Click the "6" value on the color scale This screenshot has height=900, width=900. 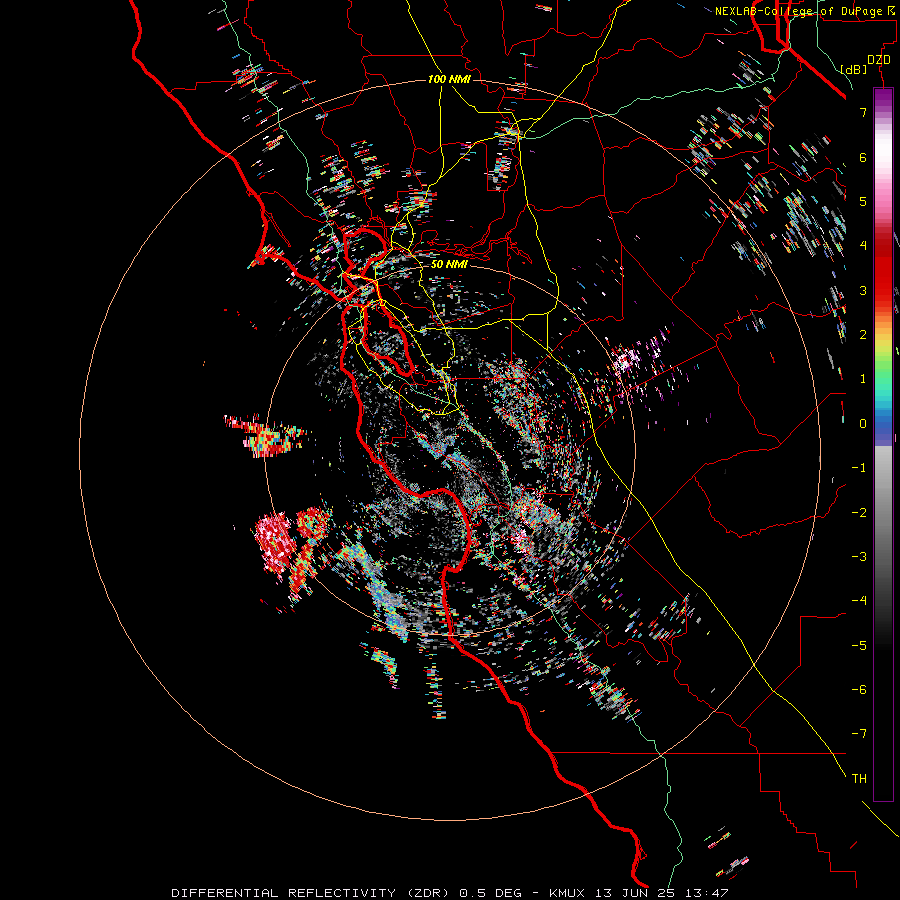pyautogui.click(x=863, y=157)
